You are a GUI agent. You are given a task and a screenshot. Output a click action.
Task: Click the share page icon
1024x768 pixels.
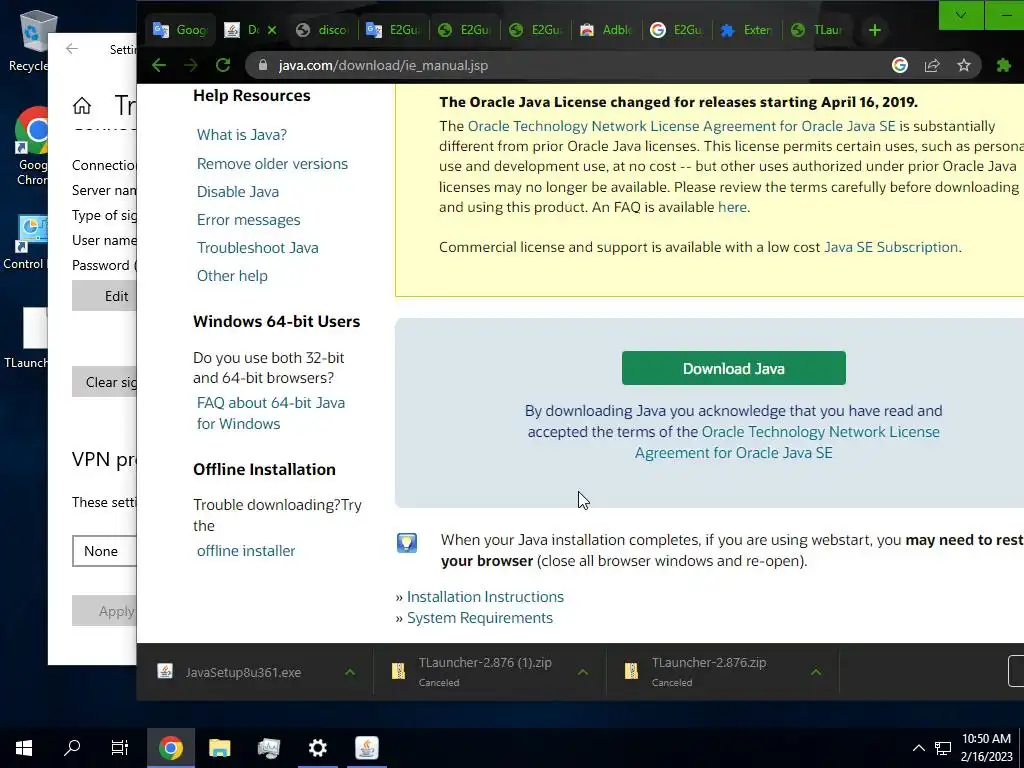(x=932, y=65)
